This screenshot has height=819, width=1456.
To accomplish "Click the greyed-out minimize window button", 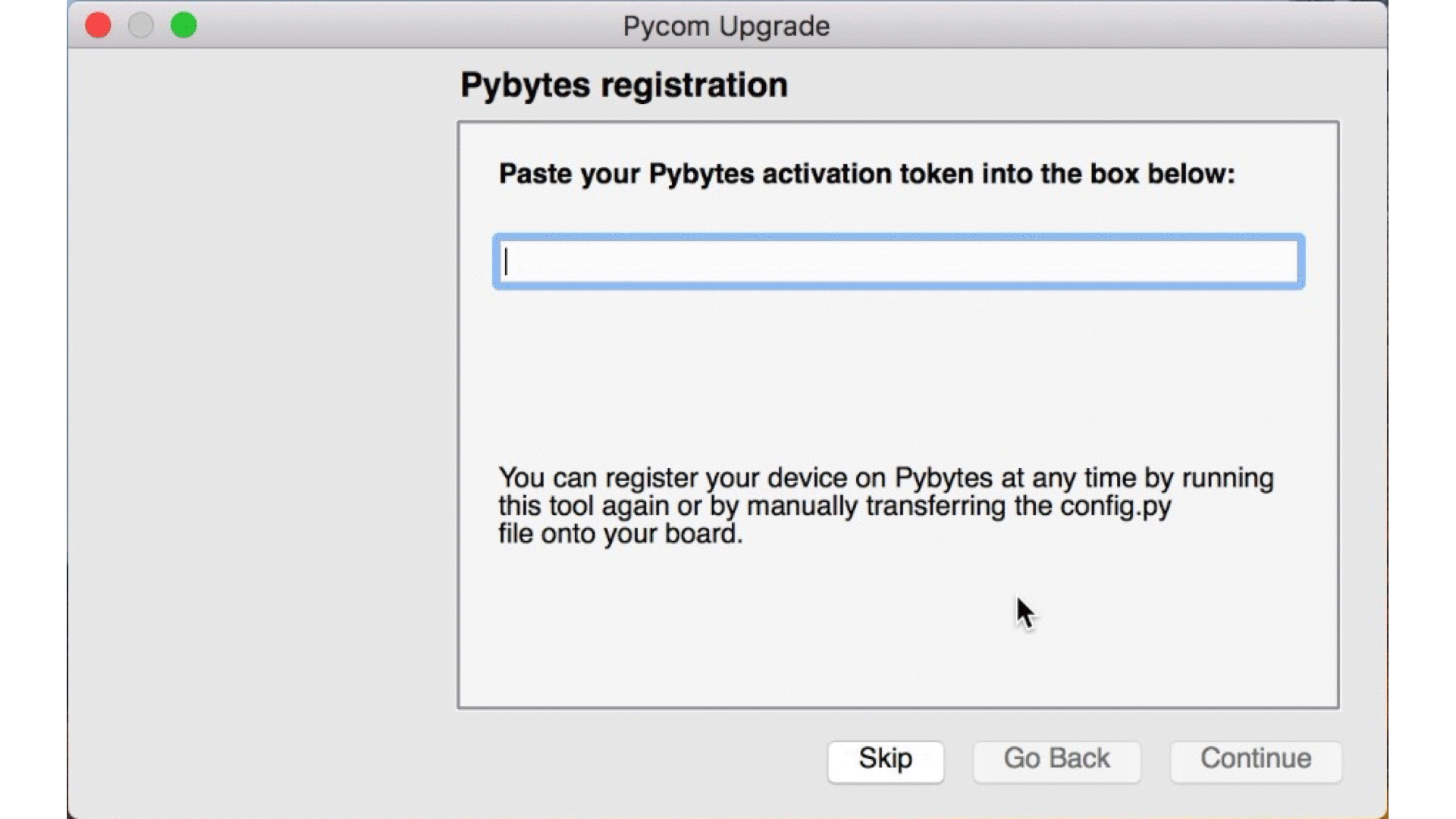I will tap(141, 26).
